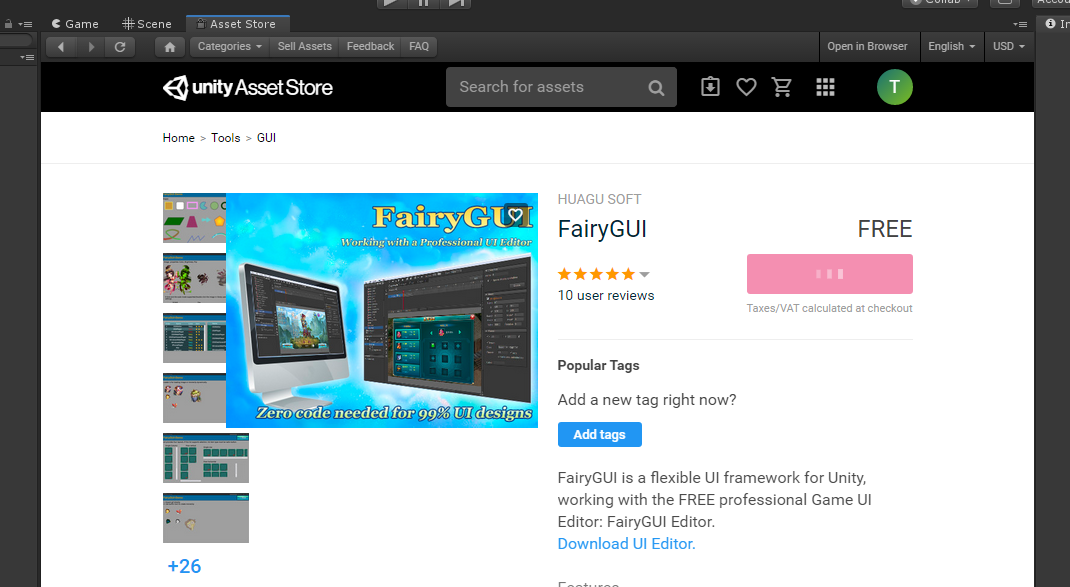The height and width of the screenshot is (587, 1070).
Task: Click Open in Browser
Action: tap(867, 46)
